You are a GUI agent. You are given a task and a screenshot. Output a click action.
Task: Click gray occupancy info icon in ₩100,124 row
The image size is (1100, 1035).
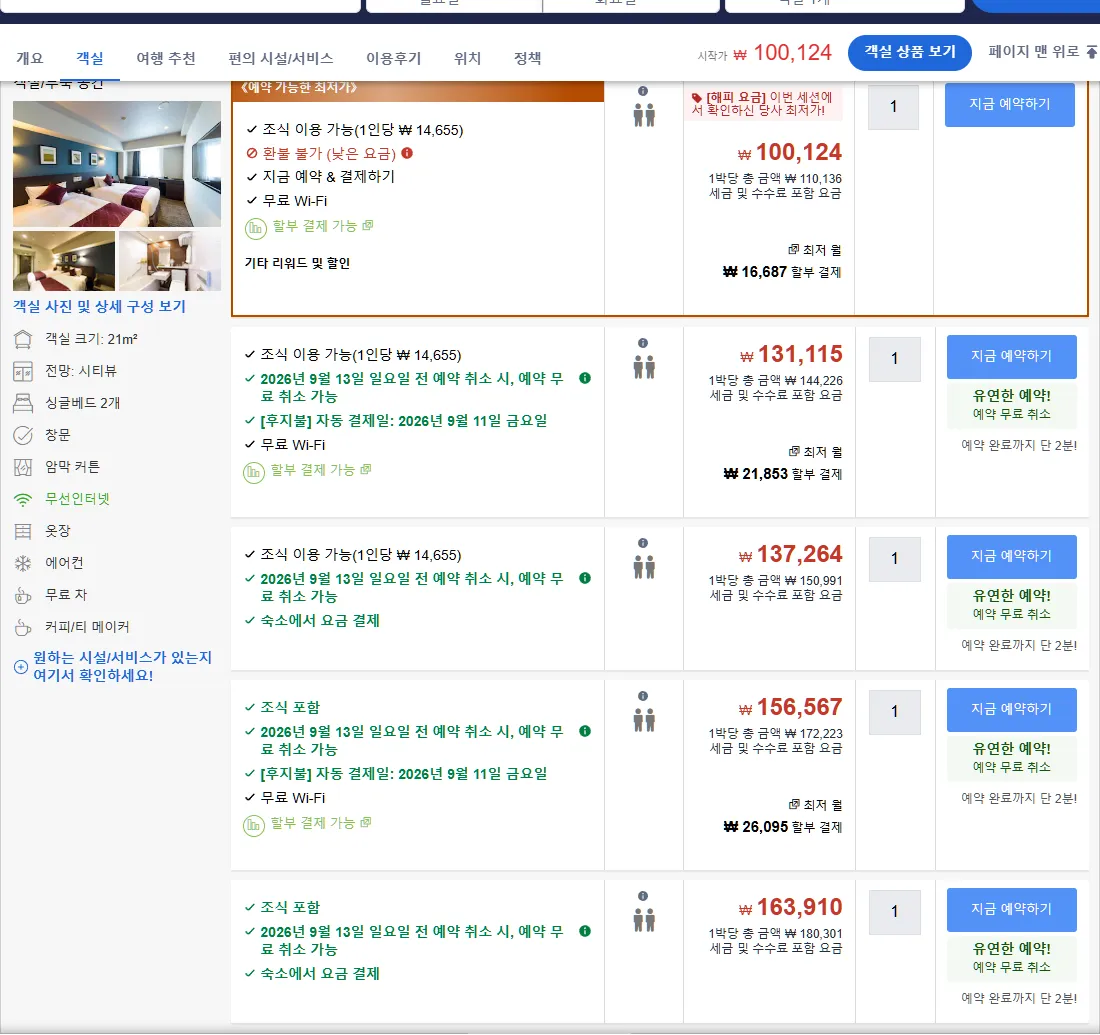(643, 91)
